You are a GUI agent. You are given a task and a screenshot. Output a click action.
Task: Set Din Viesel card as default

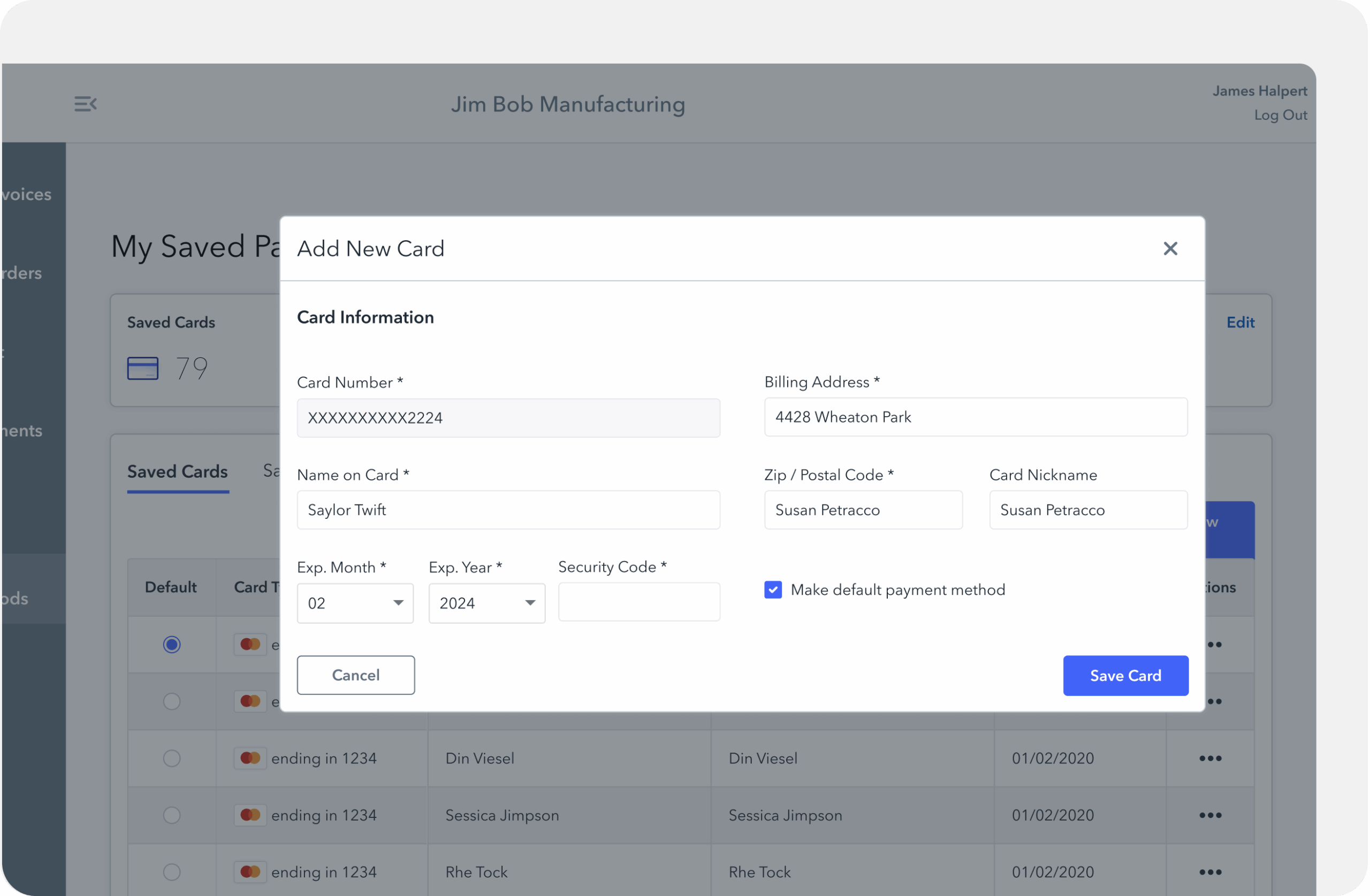click(172, 759)
